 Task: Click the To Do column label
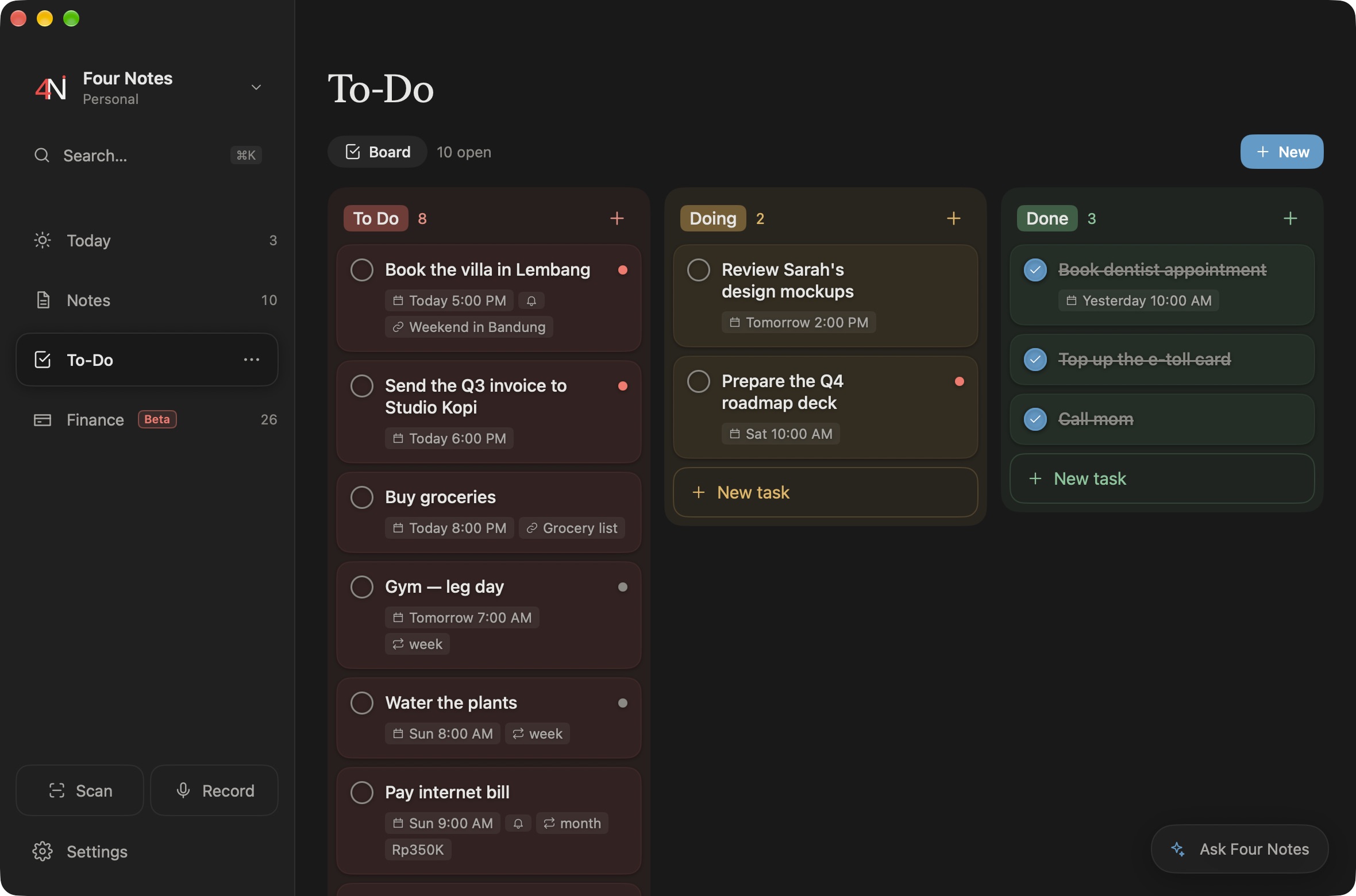[376, 218]
